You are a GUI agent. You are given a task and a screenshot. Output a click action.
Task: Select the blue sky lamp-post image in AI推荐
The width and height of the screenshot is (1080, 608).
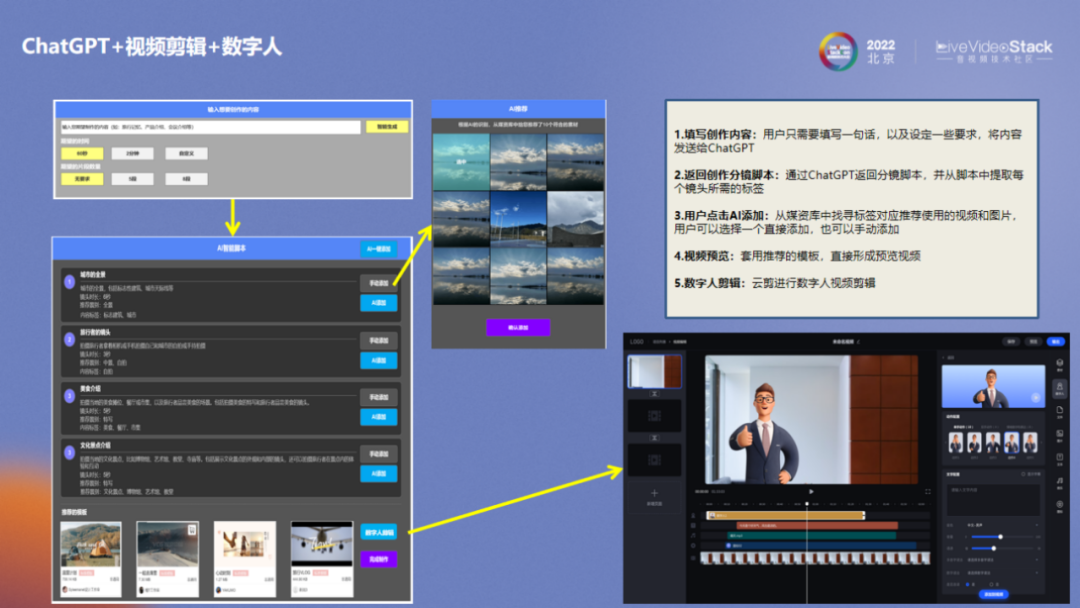(x=518, y=219)
